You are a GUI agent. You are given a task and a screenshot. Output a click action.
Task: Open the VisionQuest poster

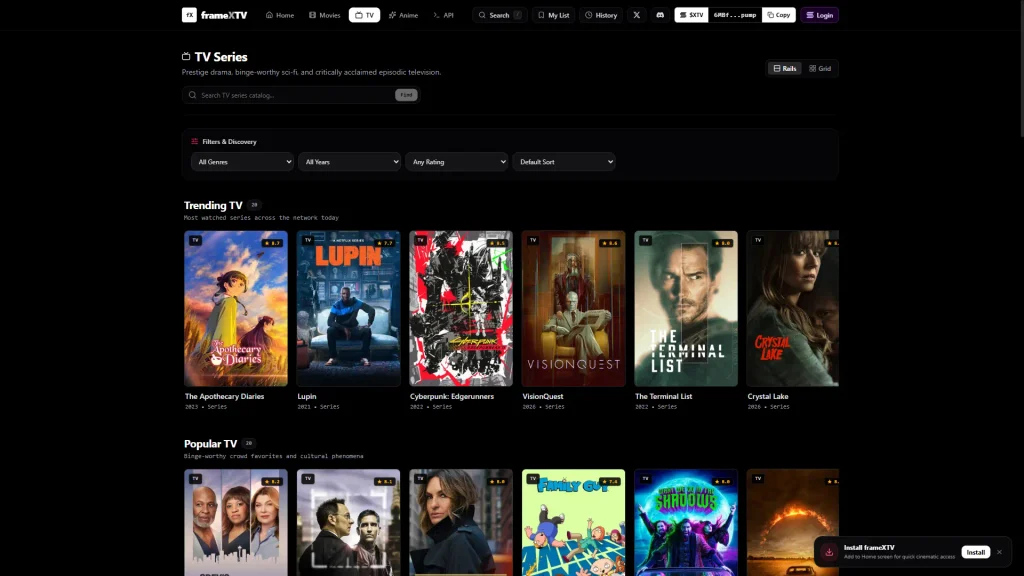573,308
